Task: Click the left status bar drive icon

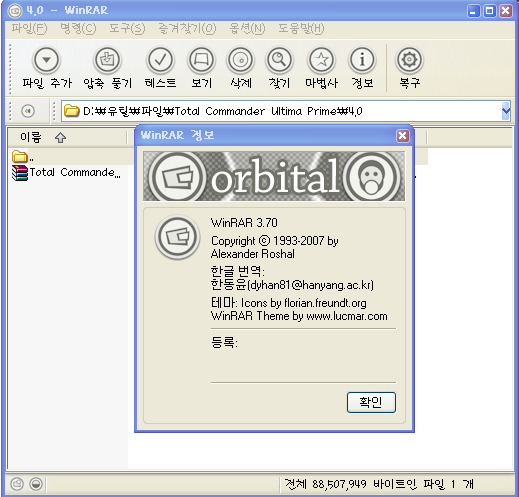Action: [x=17, y=484]
